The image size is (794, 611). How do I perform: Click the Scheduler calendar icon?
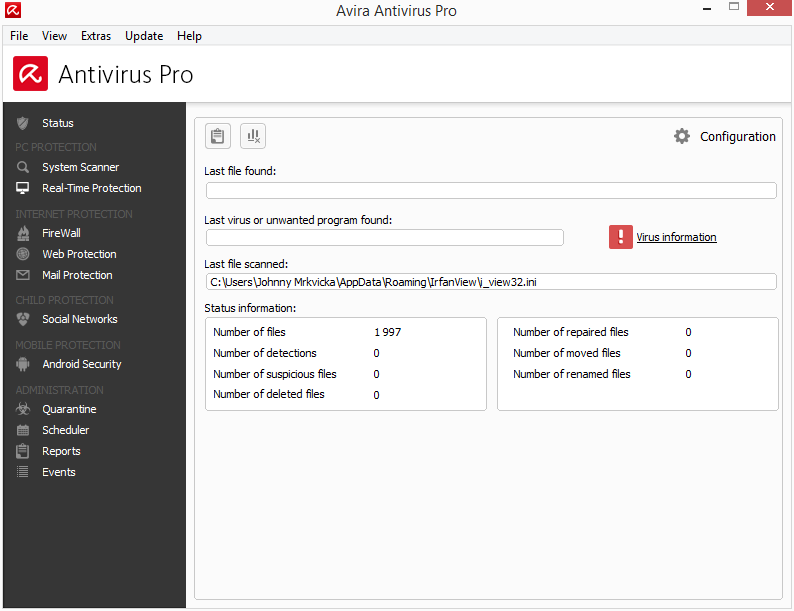click(x=22, y=430)
